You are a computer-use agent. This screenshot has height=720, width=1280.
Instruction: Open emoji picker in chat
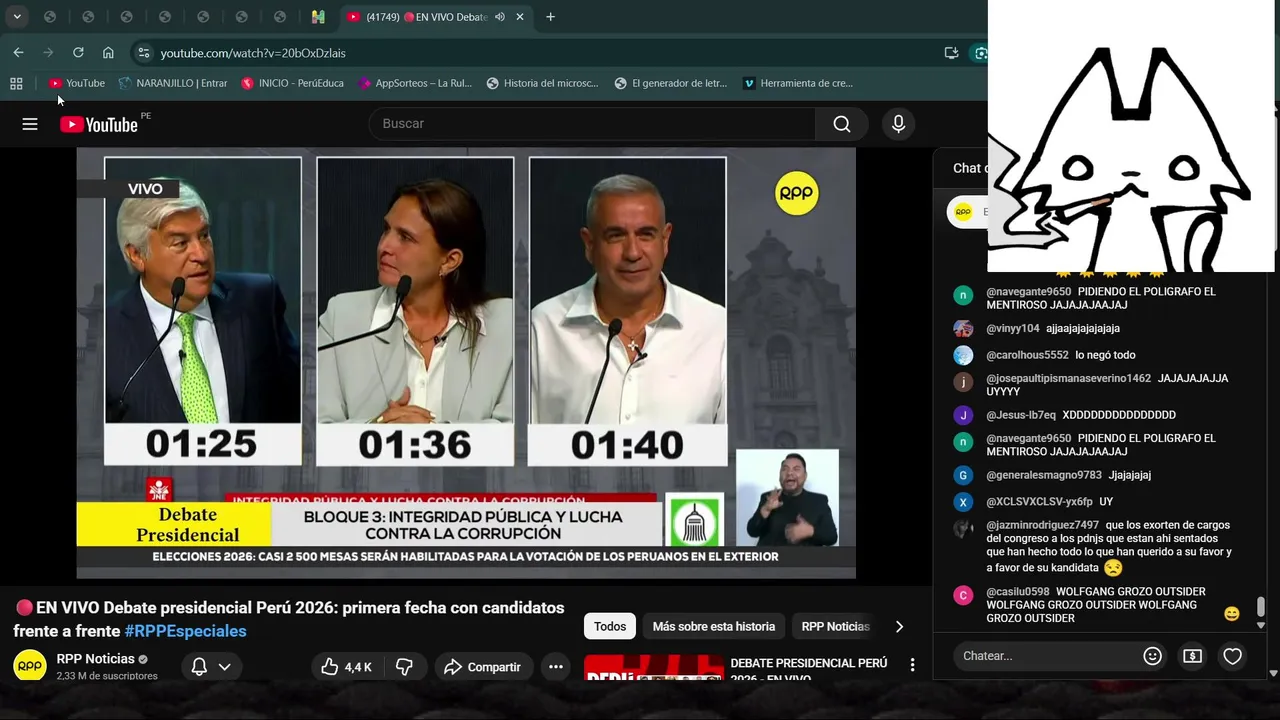(x=1152, y=656)
